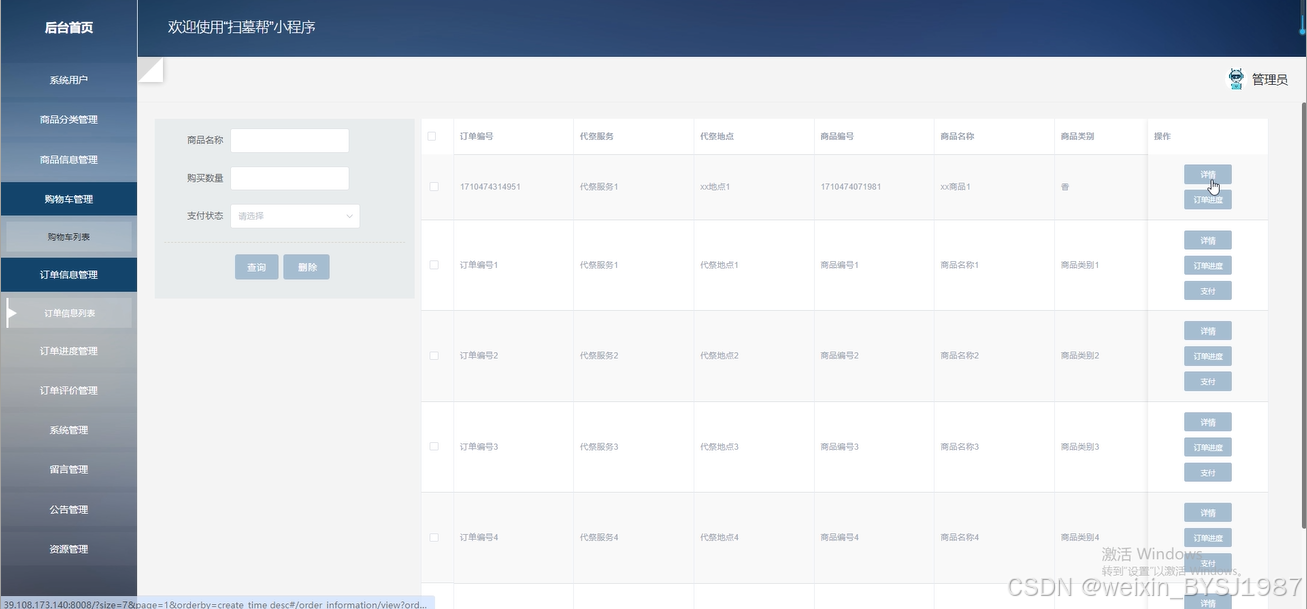Click the 删除 delete button

(x=307, y=267)
